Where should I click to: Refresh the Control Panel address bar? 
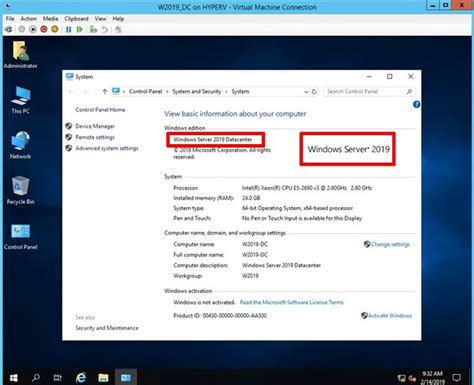click(x=314, y=92)
